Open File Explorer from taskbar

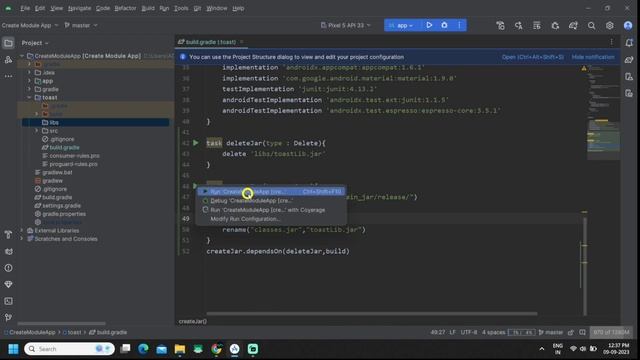(x=180, y=349)
